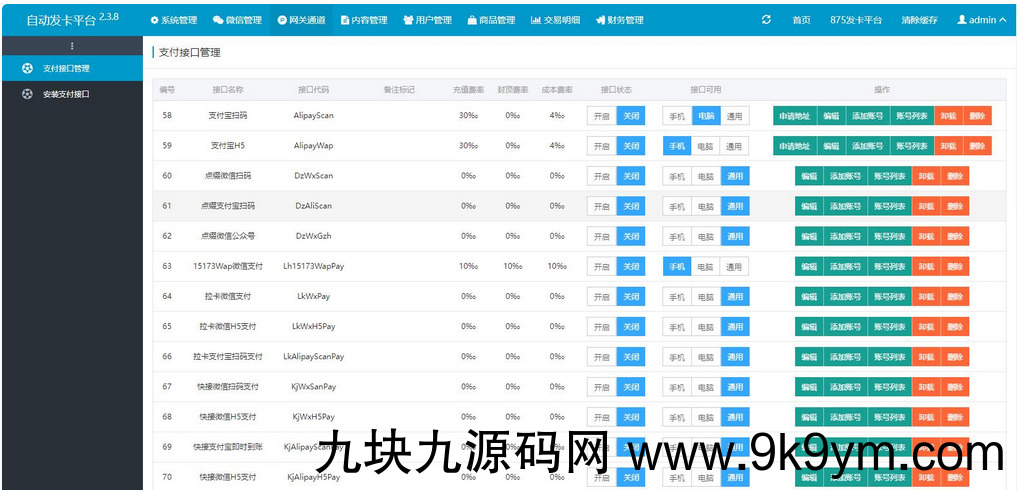The height and width of the screenshot is (490, 1017).
Task: Open 交易明细 menu with chart icon
Action: tap(555, 20)
